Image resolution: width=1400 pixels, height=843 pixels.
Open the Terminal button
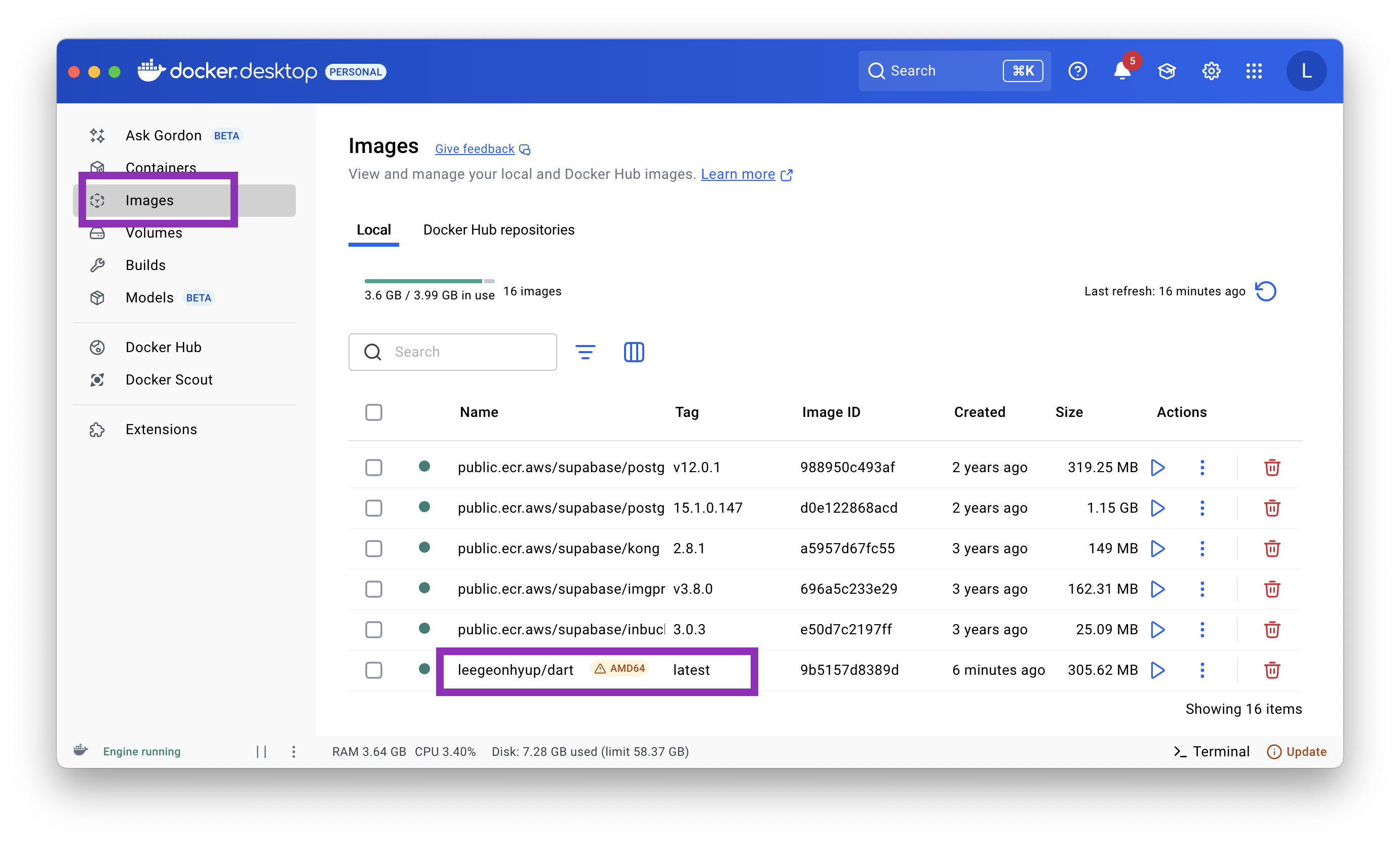point(1212,751)
